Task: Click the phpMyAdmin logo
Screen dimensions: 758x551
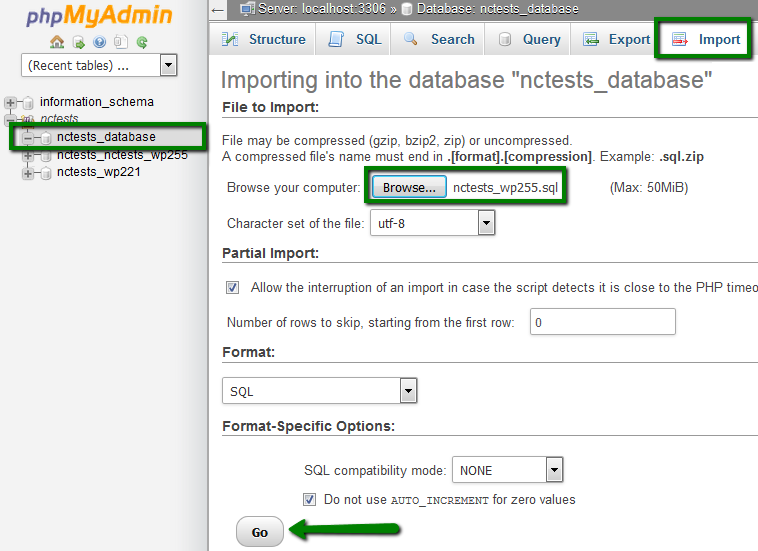Action: point(99,16)
